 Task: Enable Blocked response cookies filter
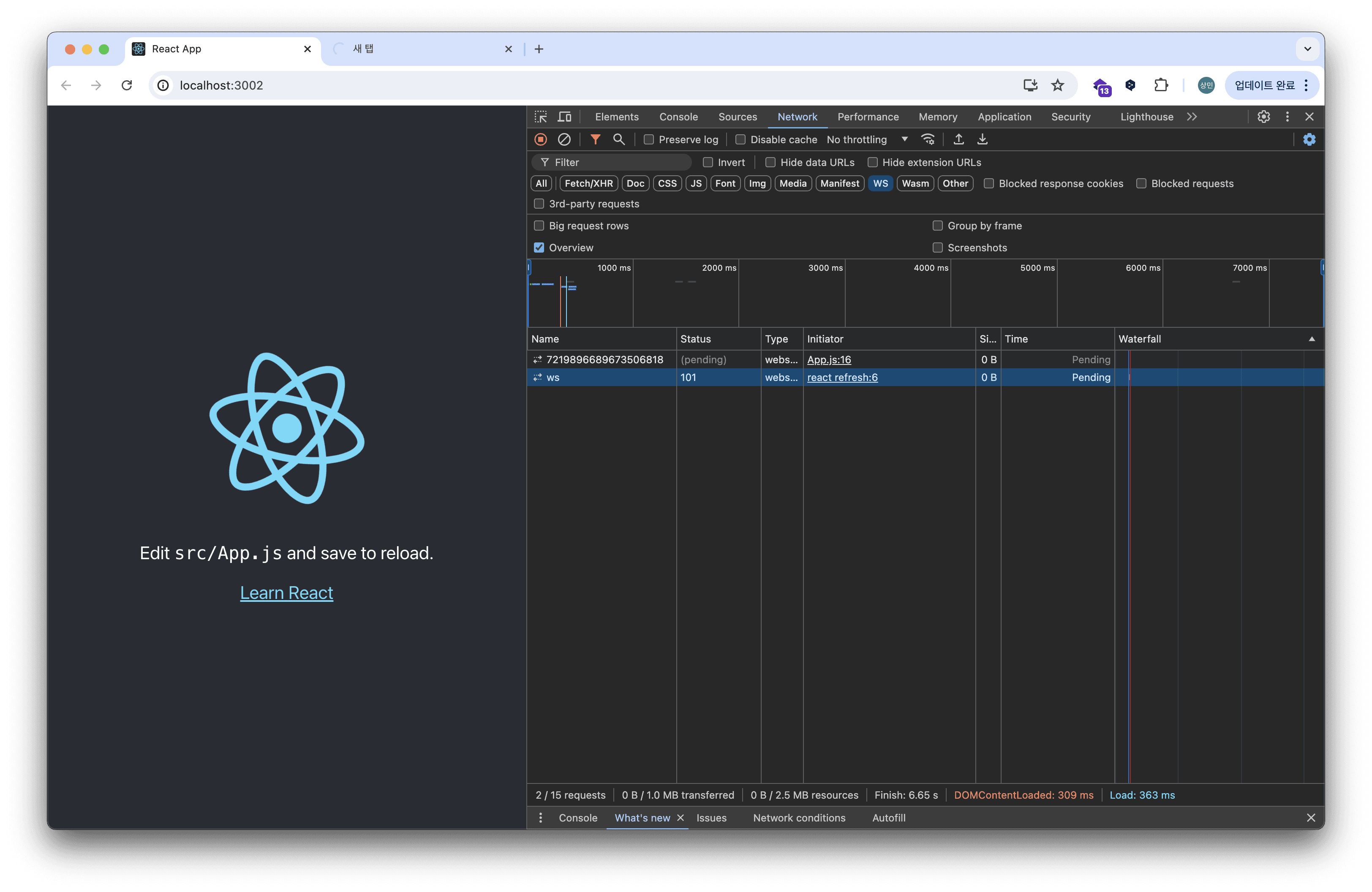coord(988,184)
